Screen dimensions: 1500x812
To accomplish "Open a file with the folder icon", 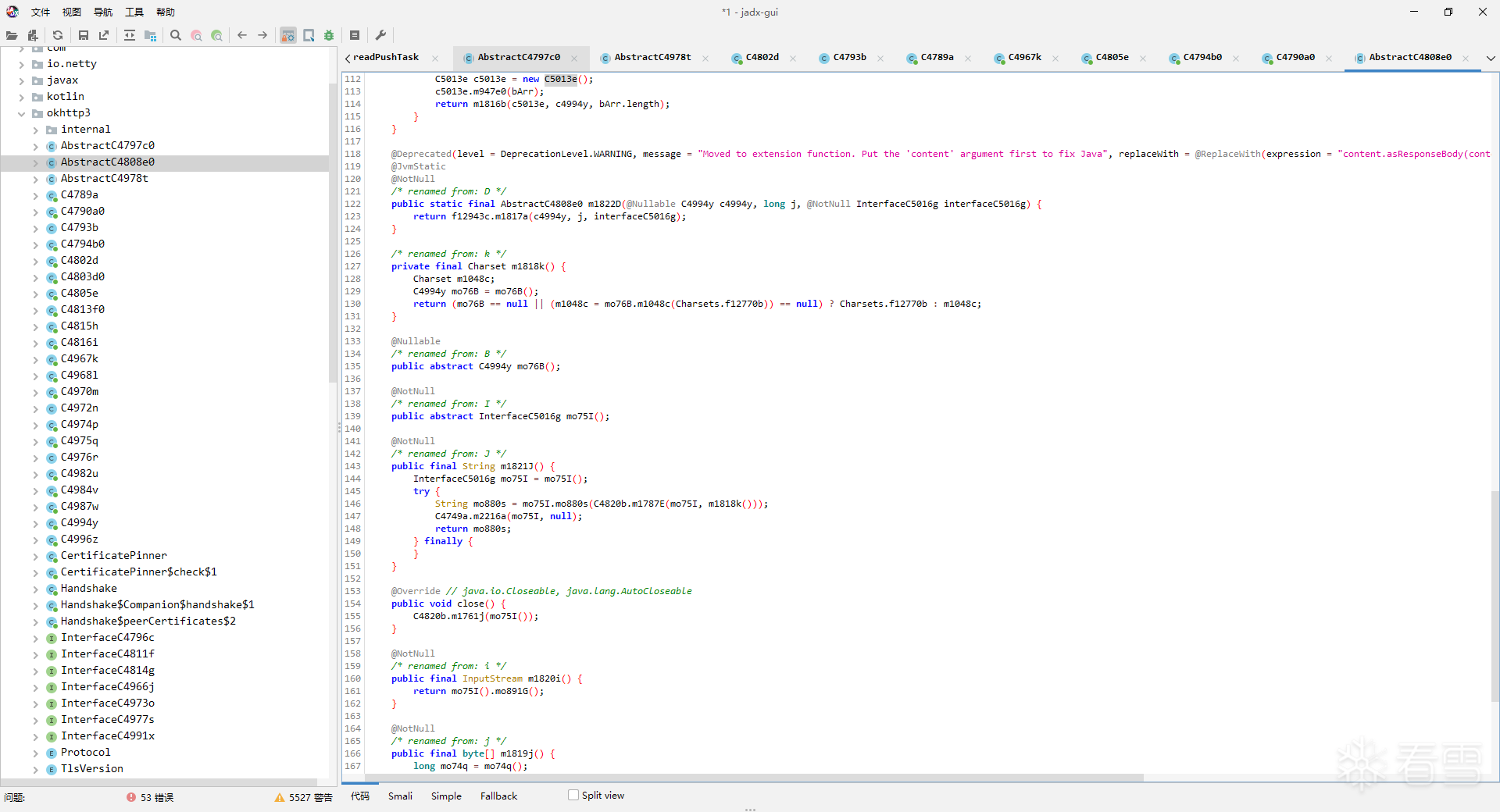I will coord(12,35).
